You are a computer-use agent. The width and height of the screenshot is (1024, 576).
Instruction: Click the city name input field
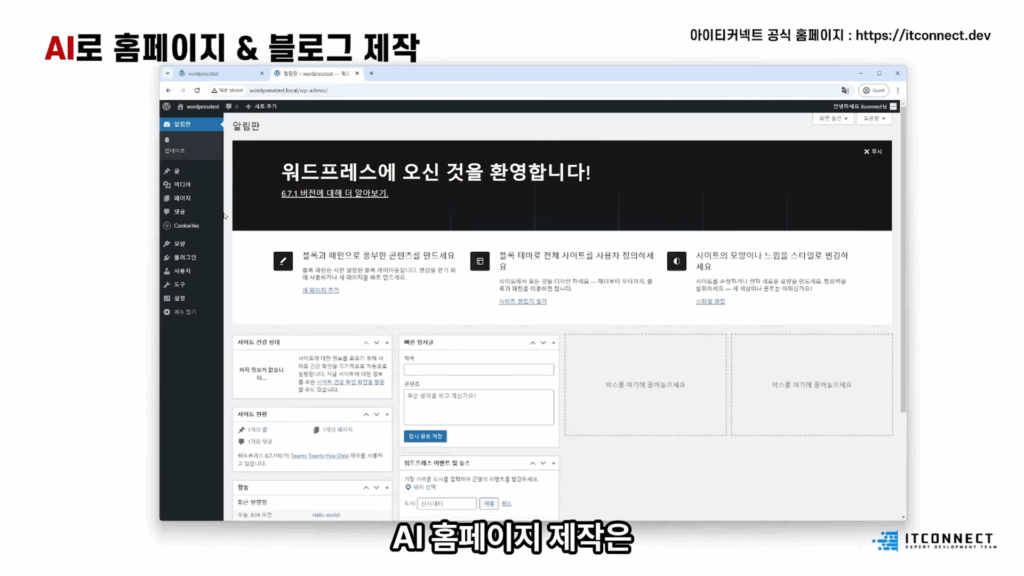[447, 504]
